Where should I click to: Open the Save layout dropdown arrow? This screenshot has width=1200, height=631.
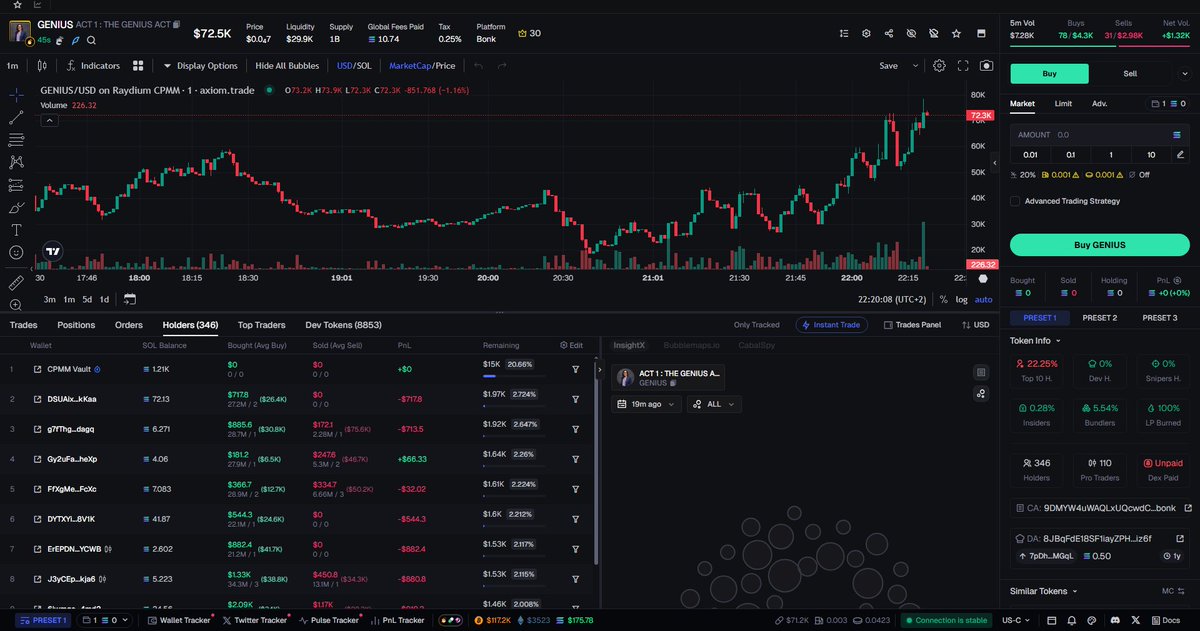coord(915,66)
